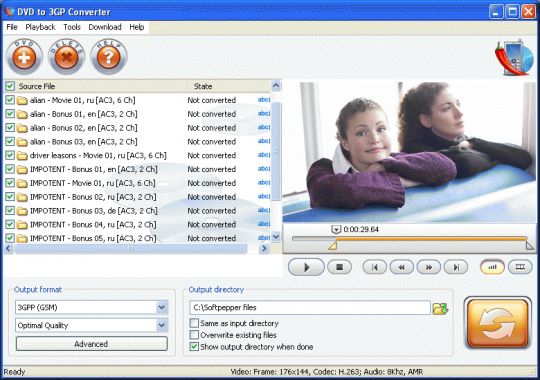Viewport: 540px width, 380px height.
Task: Enable Same as input directory
Action: pyautogui.click(x=194, y=323)
